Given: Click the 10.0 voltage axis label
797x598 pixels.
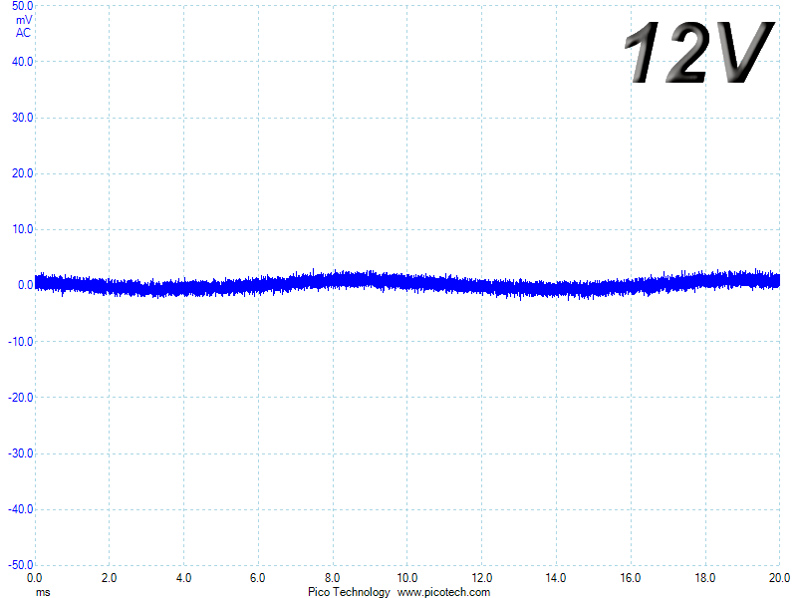Looking at the screenshot, I should pos(22,229).
